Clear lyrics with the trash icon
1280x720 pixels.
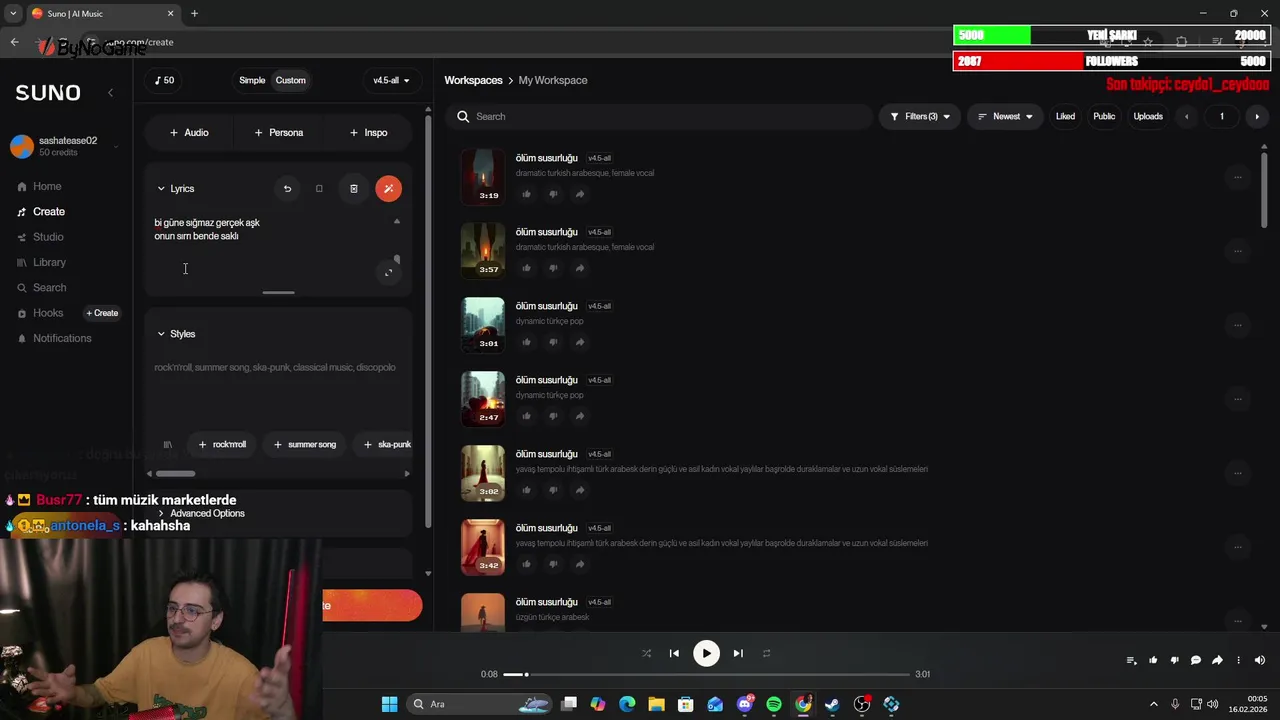coord(353,188)
